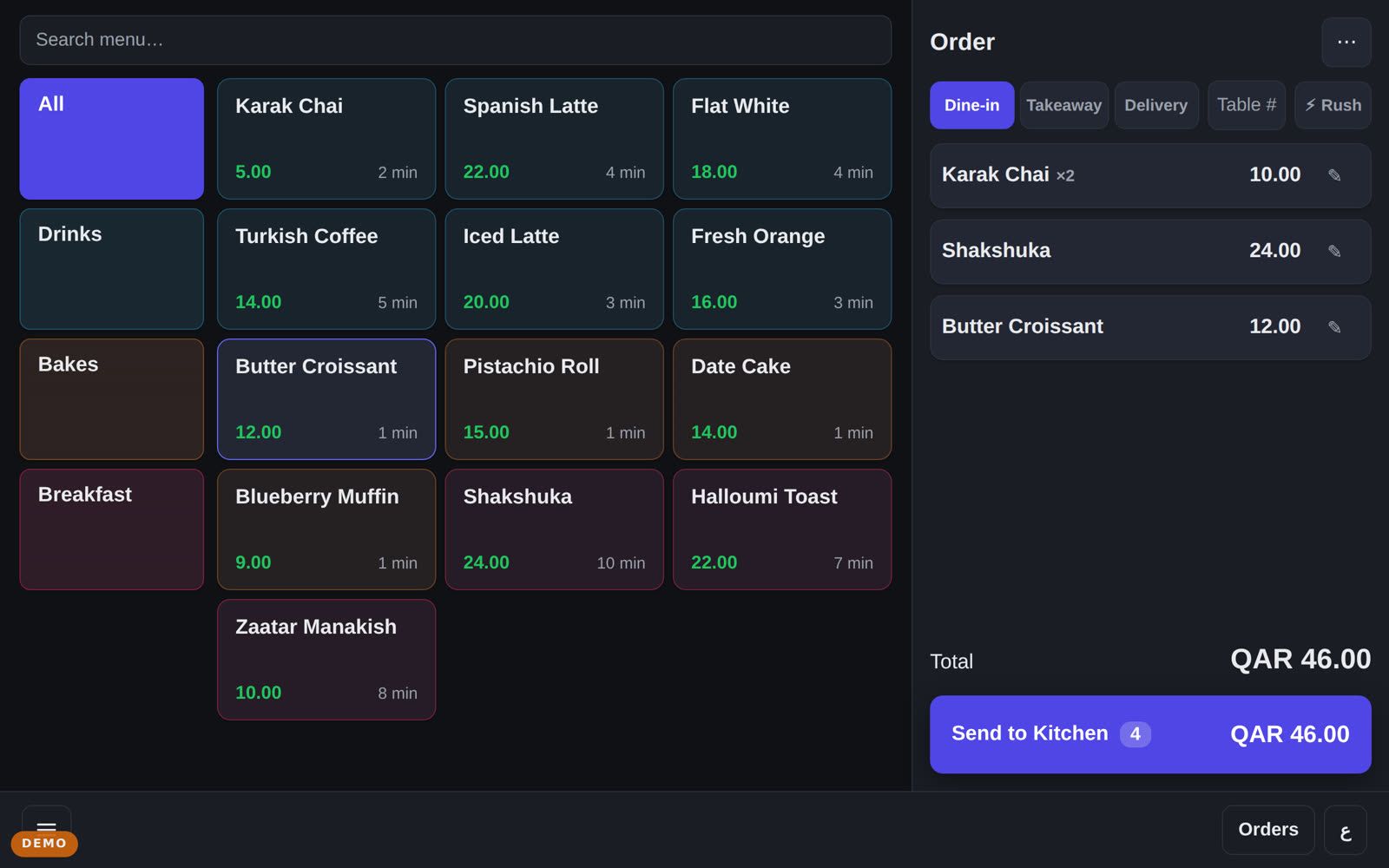This screenshot has width=1389, height=868.
Task: Open the order options ellipsis menu
Action: coord(1346,42)
